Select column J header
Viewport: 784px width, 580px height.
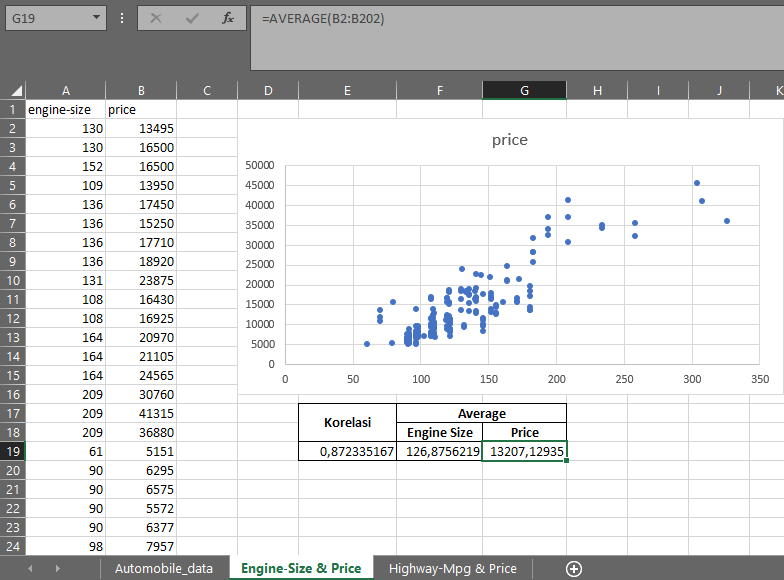[719, 90]
